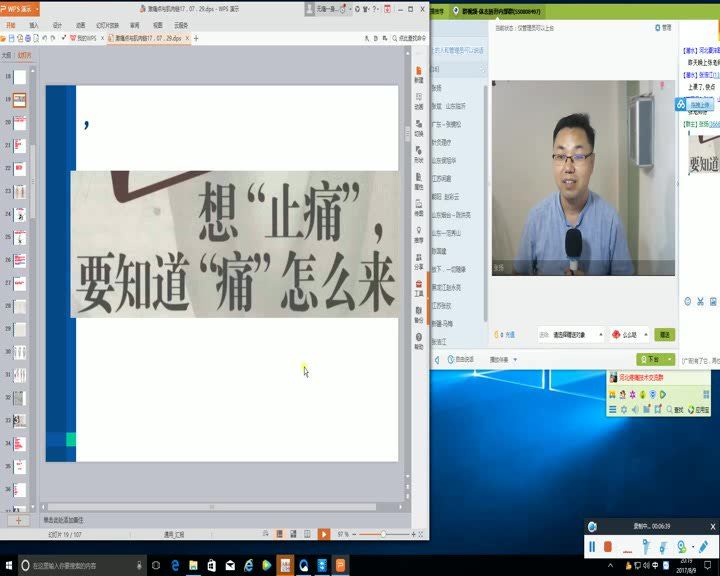Open the 请选择赠送对象 dropdown
The image size is (720, 576).
point(571,335)
